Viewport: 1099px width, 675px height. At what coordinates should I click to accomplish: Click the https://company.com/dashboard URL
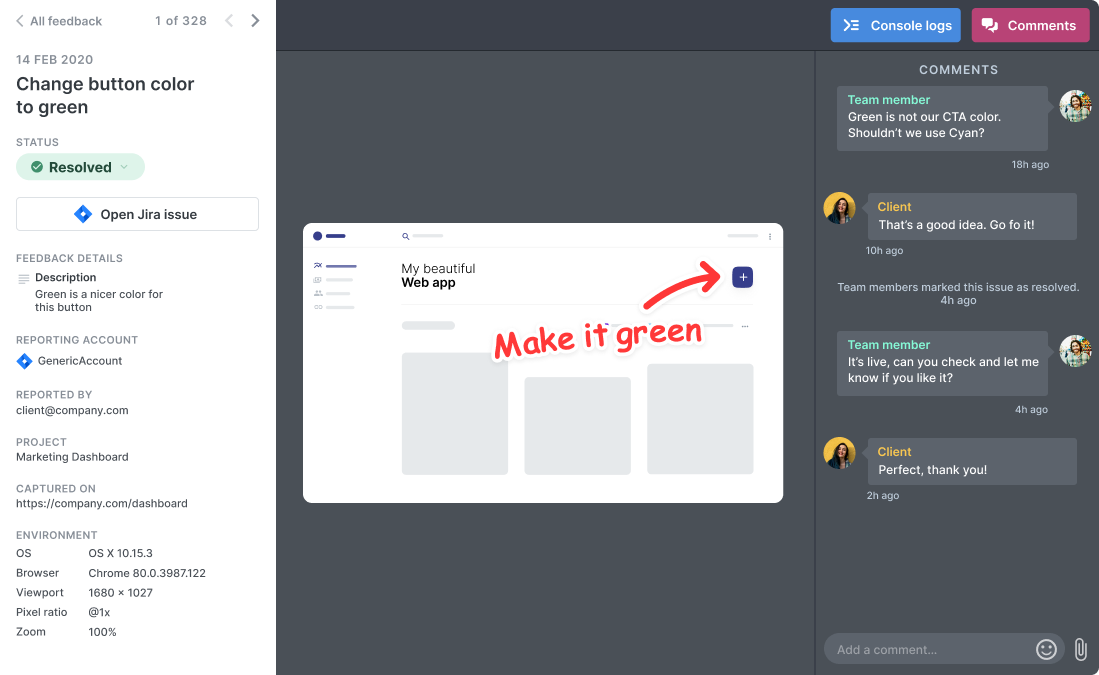point(101,503)
